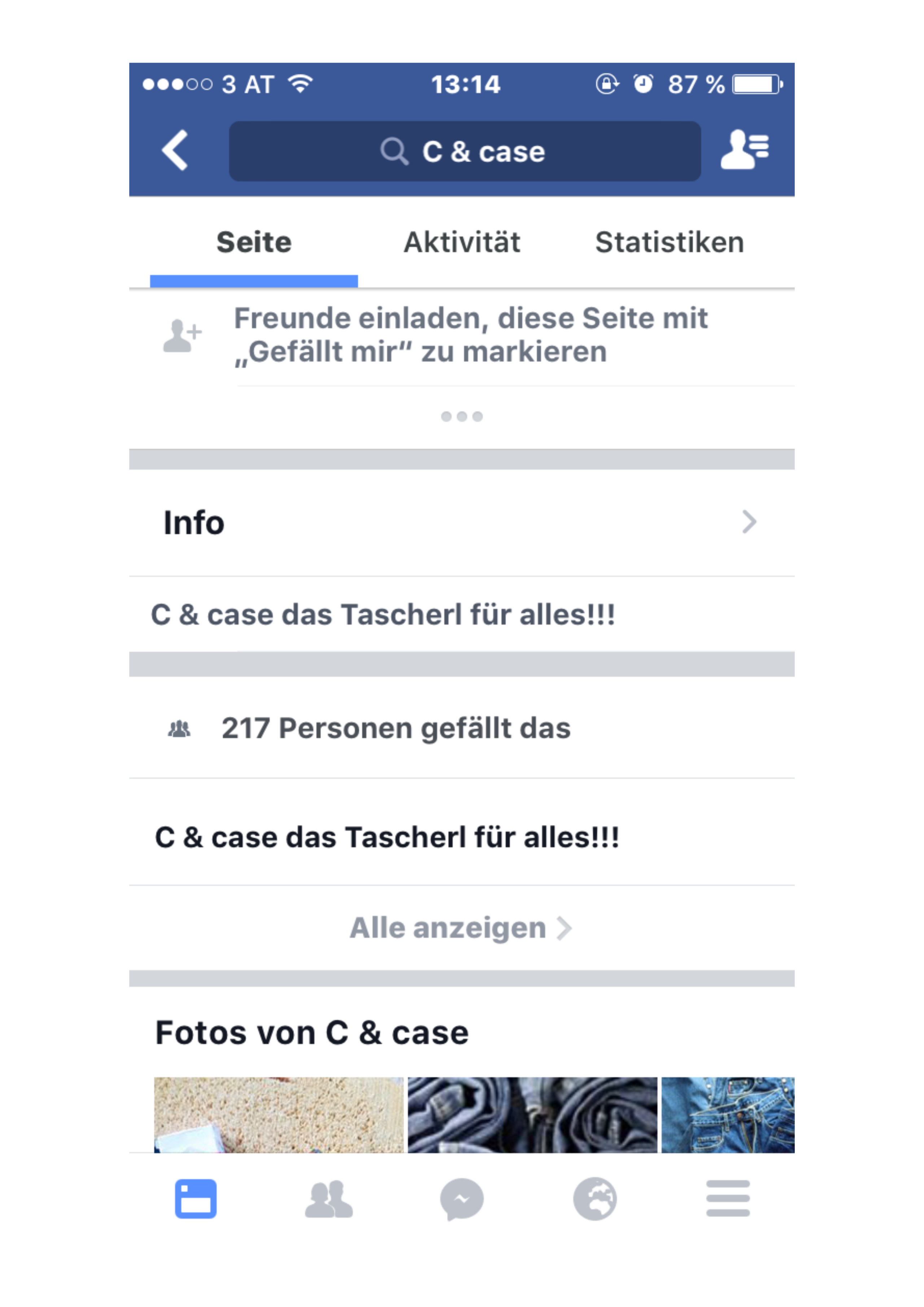Open Messenger from the bottom bar
The image size is (924, 1307).
pos(461,1199)
